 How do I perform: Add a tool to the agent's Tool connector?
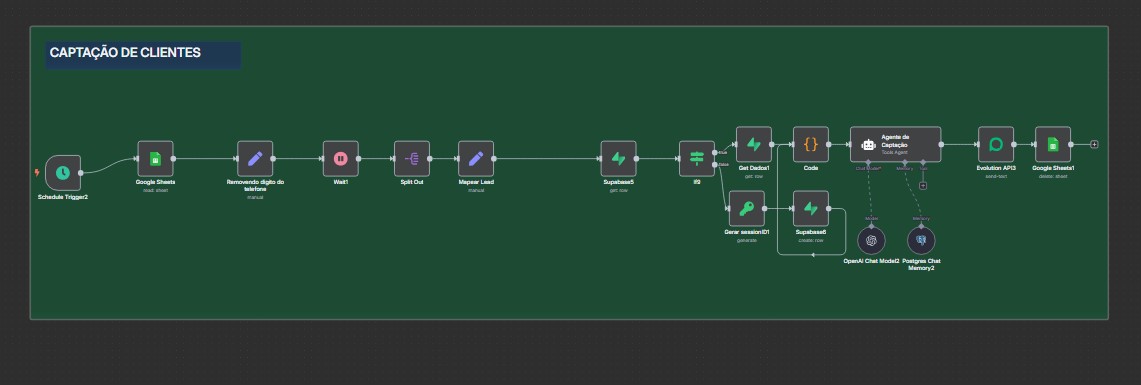pyautogui.click(x=923, y=186)
